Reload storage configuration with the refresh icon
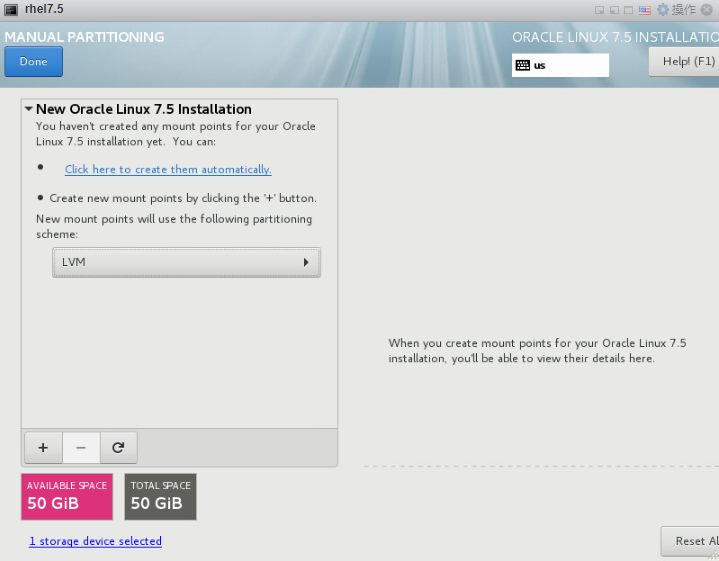Screen dimensions: 719x561 tap(118, 447)
